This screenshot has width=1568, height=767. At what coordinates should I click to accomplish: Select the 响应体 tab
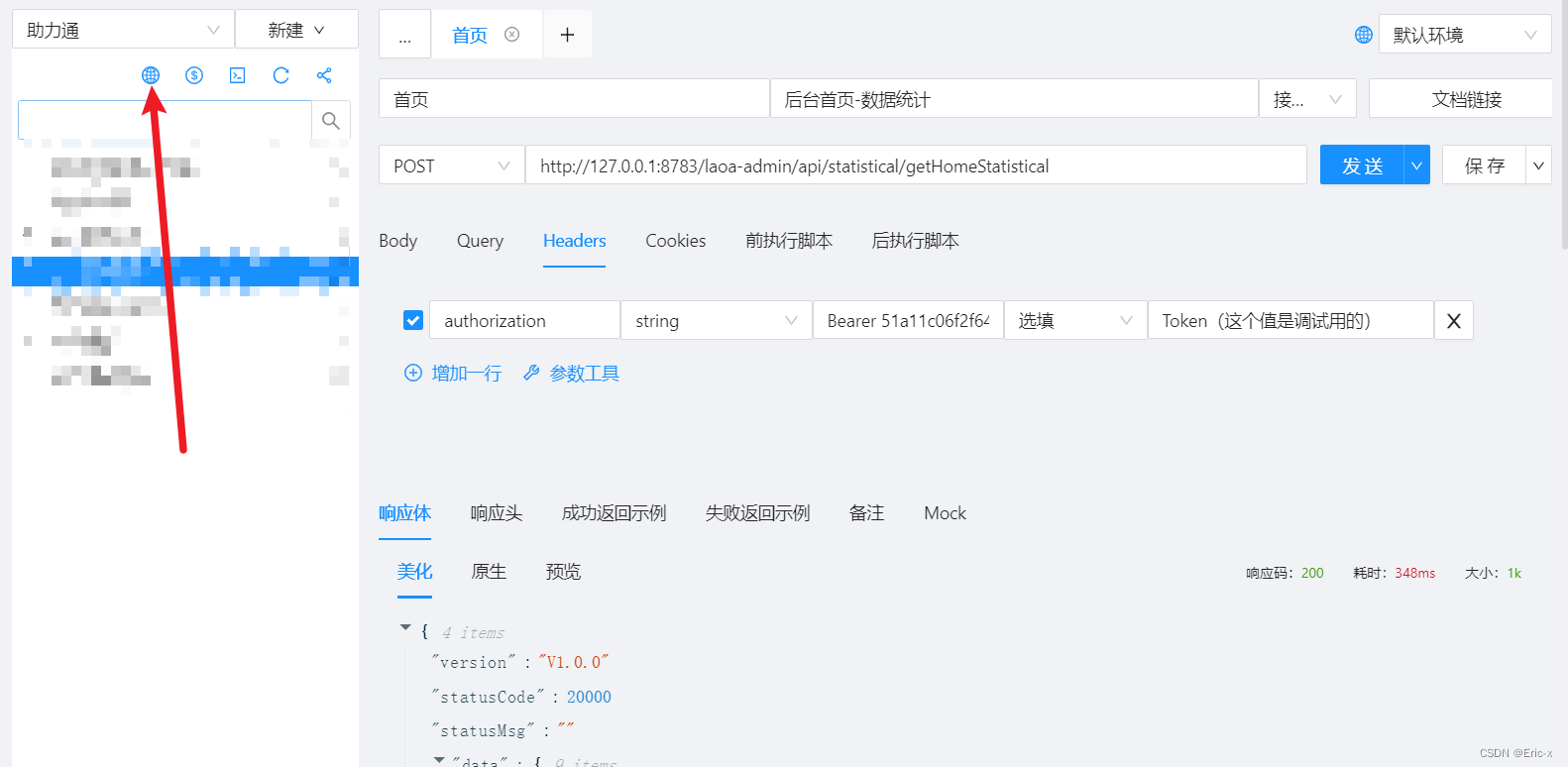[404, 513]
